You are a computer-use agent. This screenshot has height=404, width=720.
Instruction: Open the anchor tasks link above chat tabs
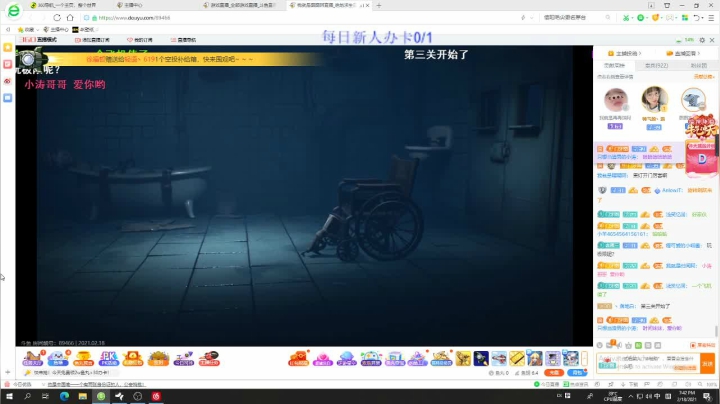(x=624, y=53)
